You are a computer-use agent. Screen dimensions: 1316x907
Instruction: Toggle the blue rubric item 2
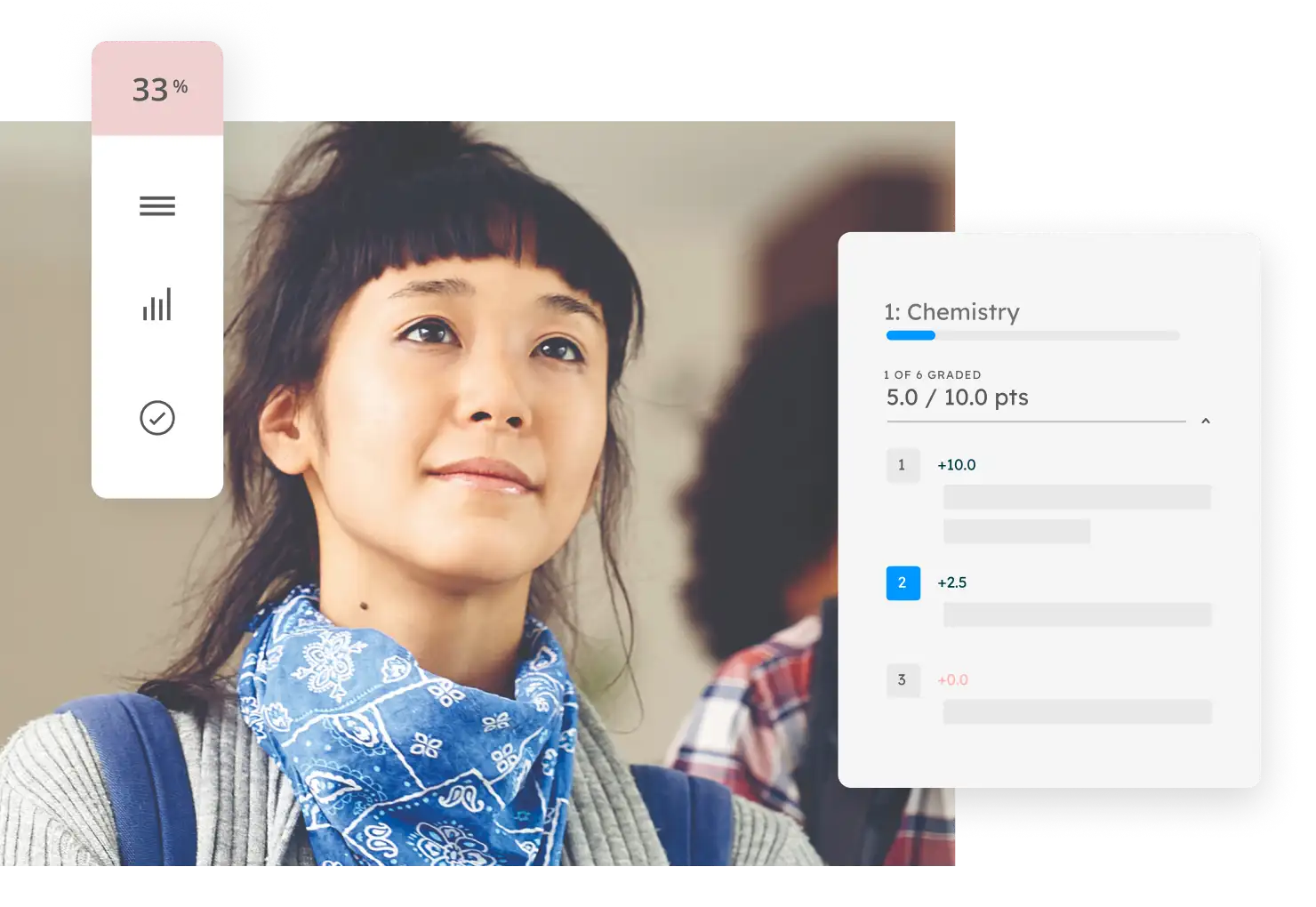[903, 583]
